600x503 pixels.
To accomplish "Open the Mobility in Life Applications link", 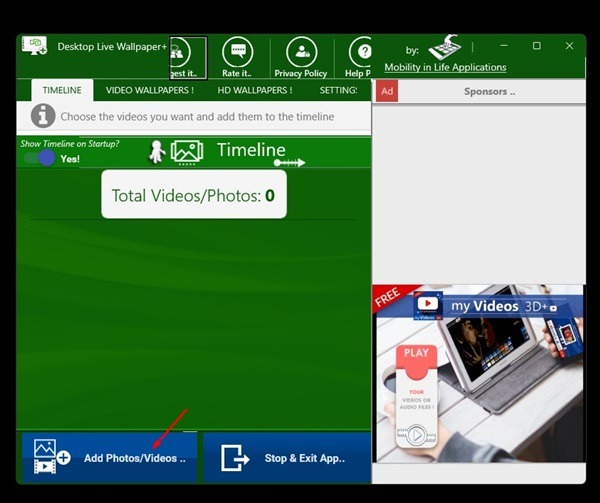I will [445, 68].
